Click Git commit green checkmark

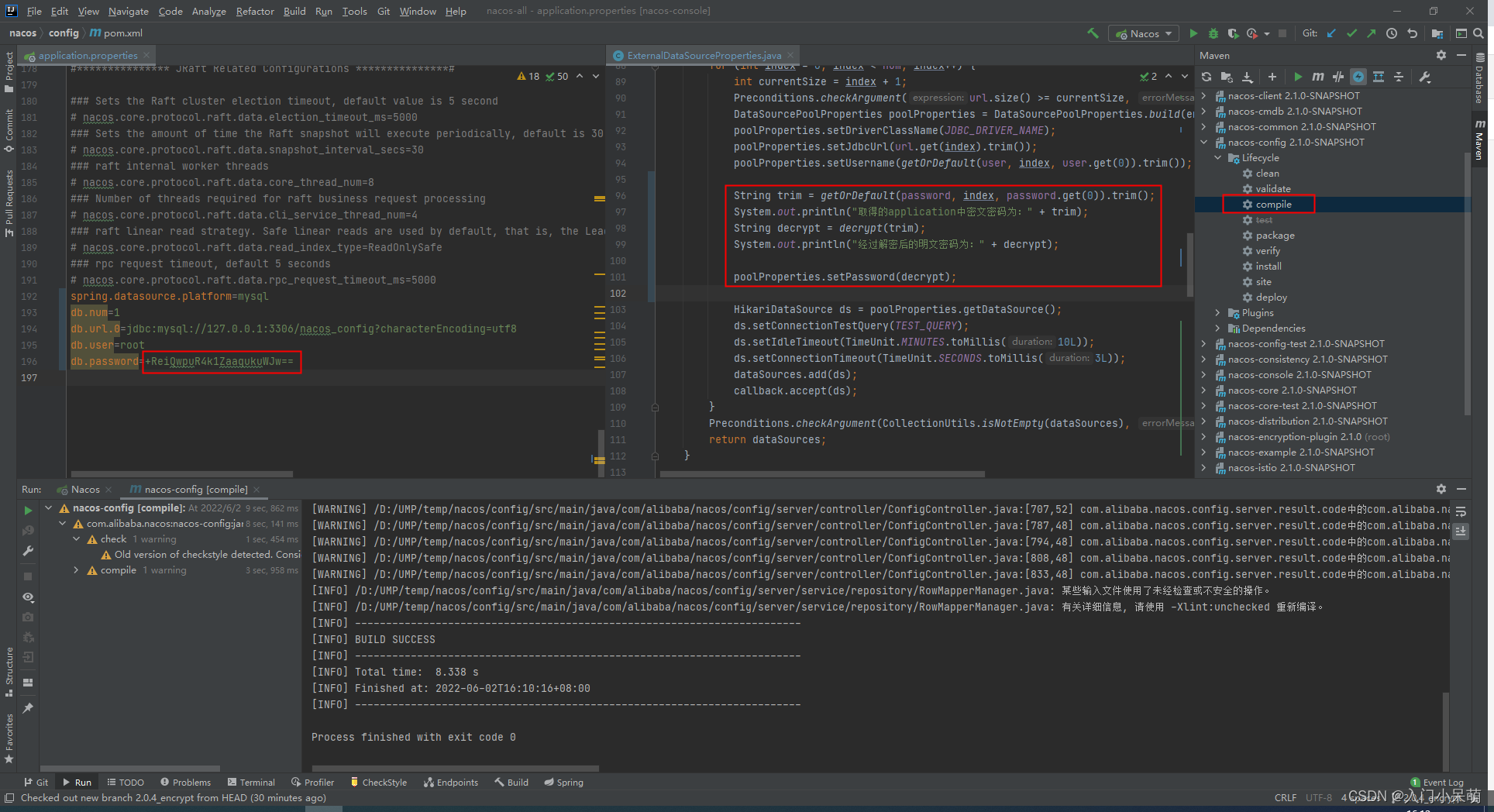point(1351,33)
